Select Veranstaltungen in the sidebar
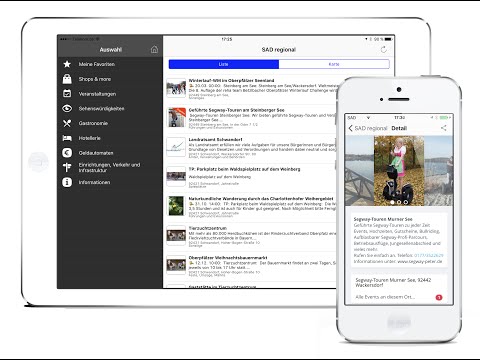 [x=97, y=94]
